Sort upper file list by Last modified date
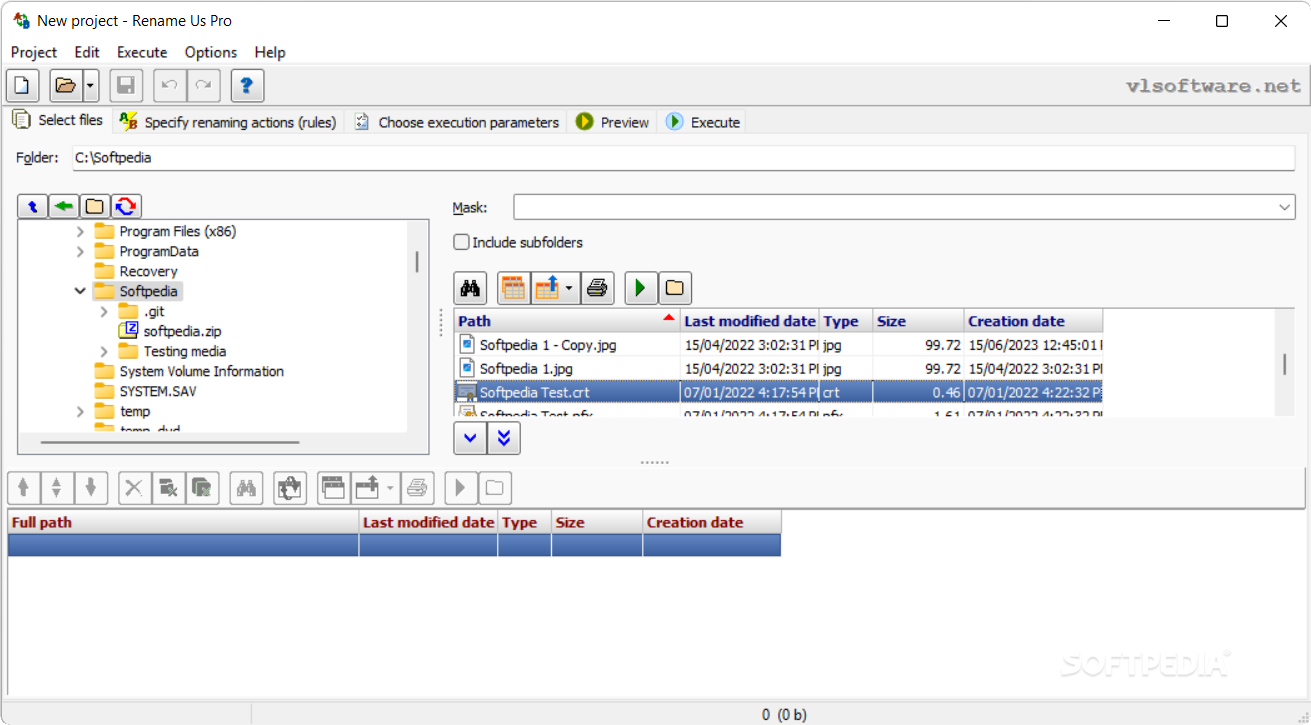Image resolution: width=1311 pixels, height=725 pixels. [x=750, y=321]
